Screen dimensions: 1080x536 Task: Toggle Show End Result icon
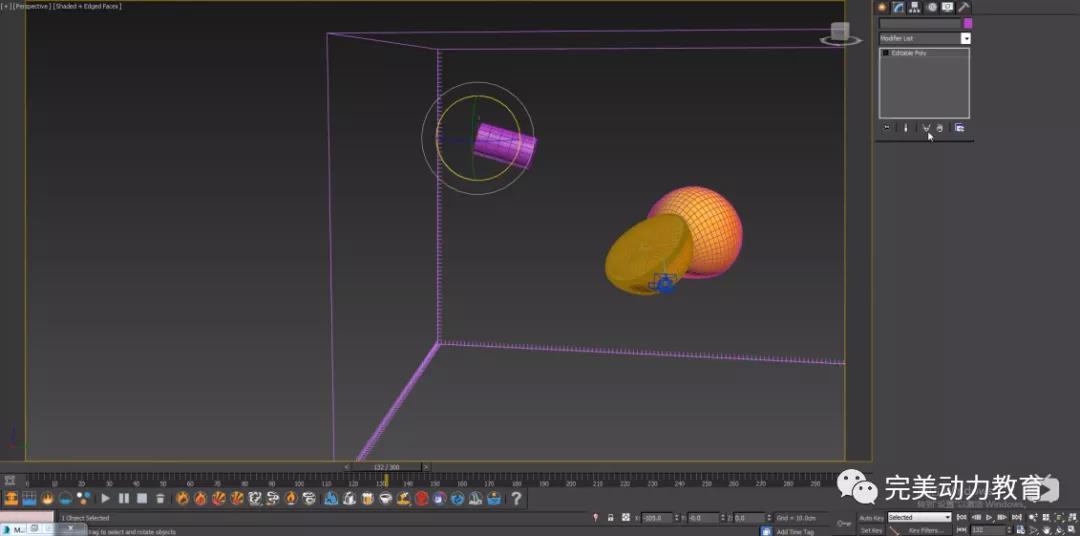906,128
